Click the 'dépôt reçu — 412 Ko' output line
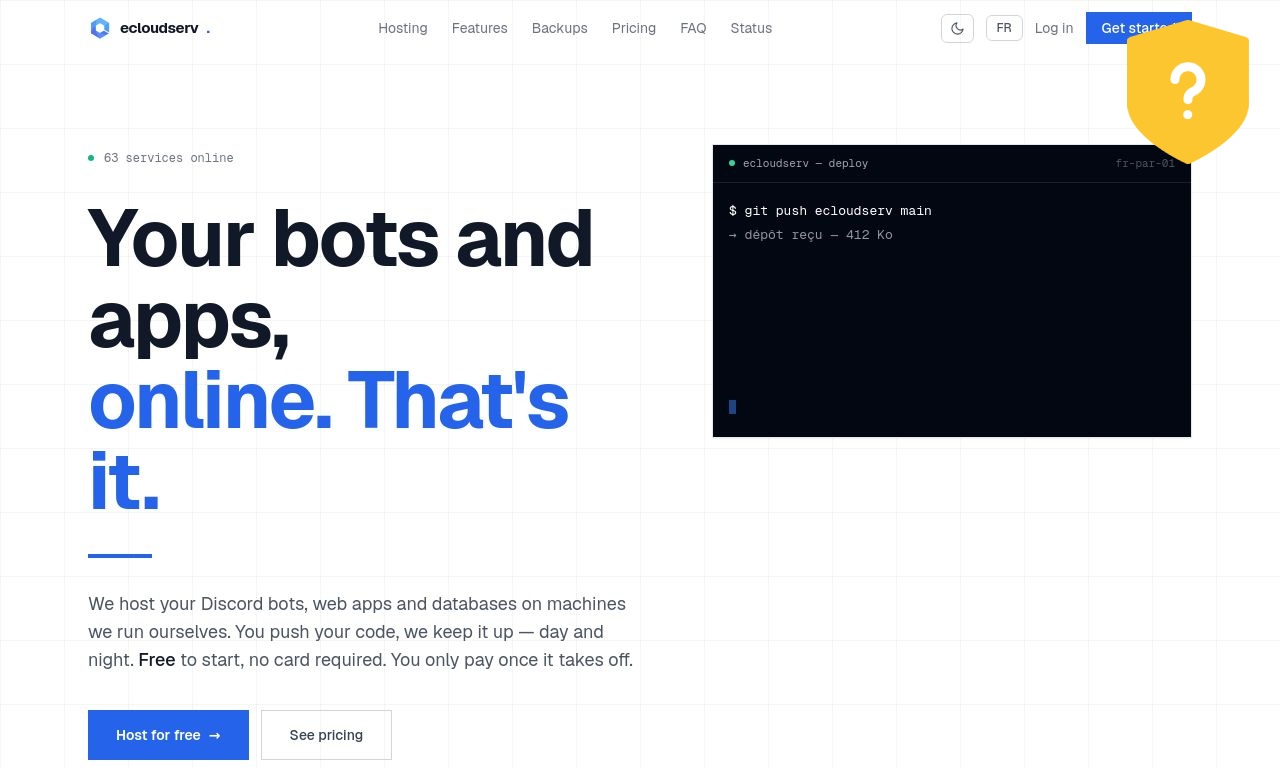1280x768 pixels. [x=811, y=235]
